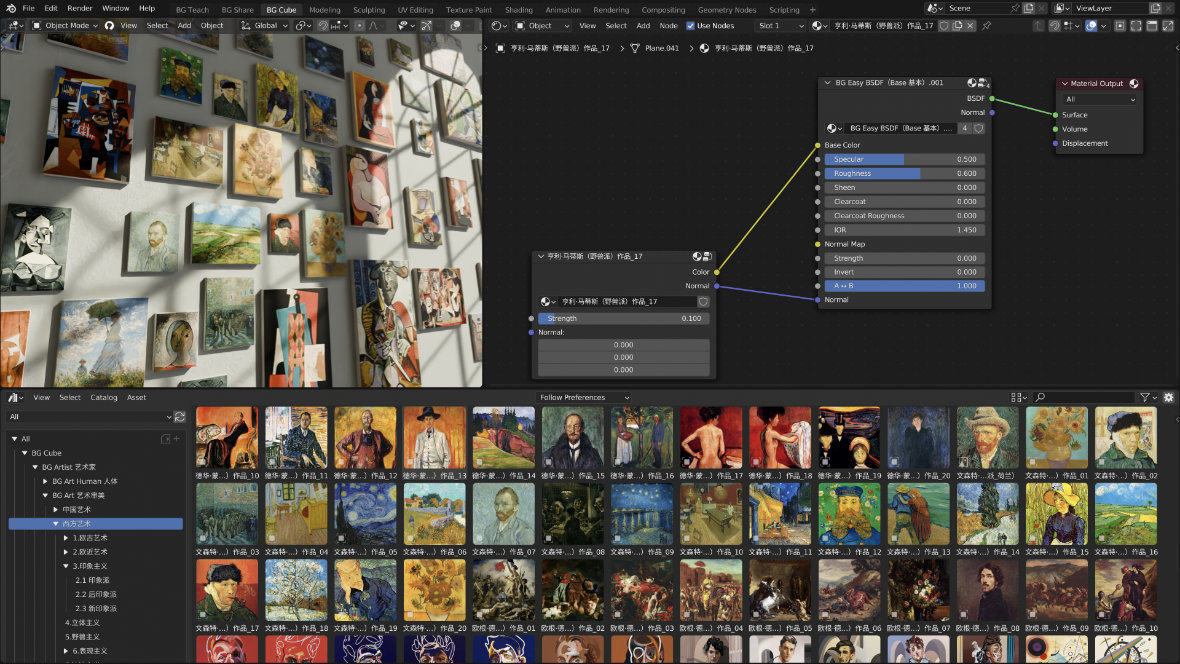This screenshot has height=664, width=1180.
Task: Toggle the Use Nodes checkbox
Action: (690, 26)
